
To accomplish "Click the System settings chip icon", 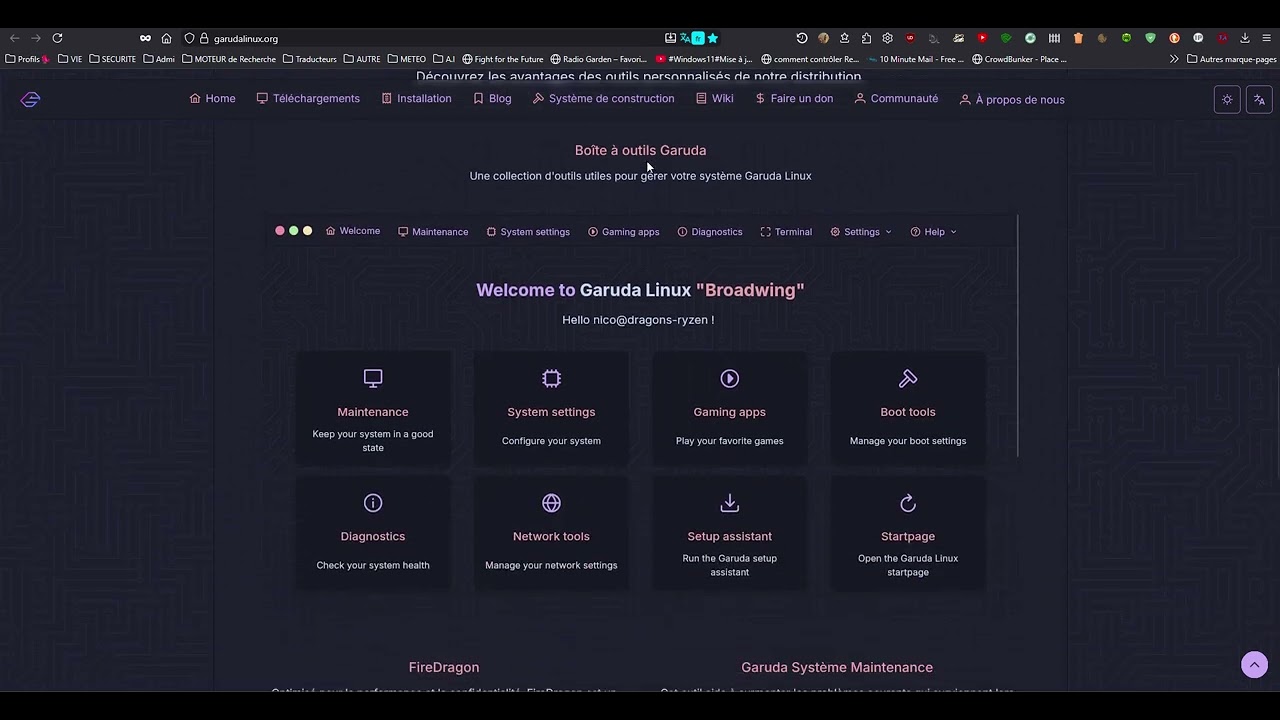I will coord(551,378).
